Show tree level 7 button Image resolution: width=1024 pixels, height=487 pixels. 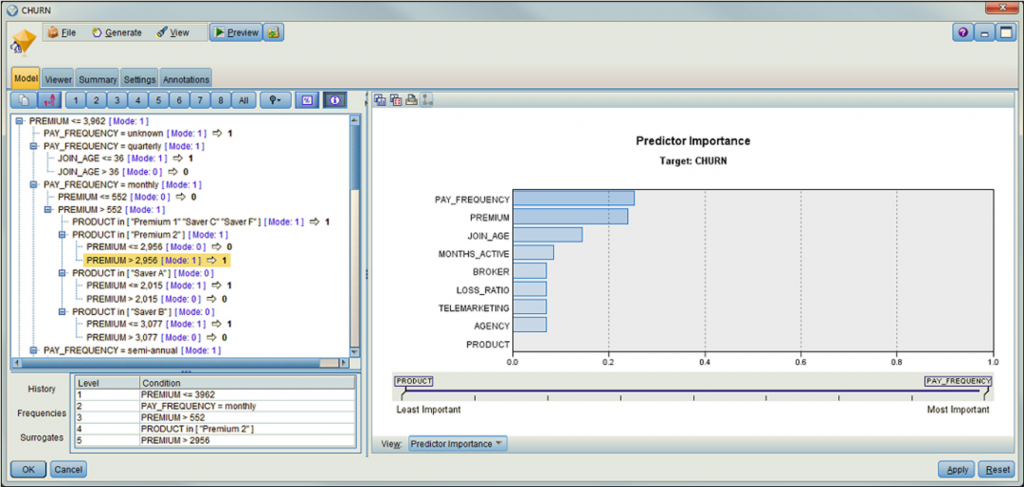[x=200, y=101]
